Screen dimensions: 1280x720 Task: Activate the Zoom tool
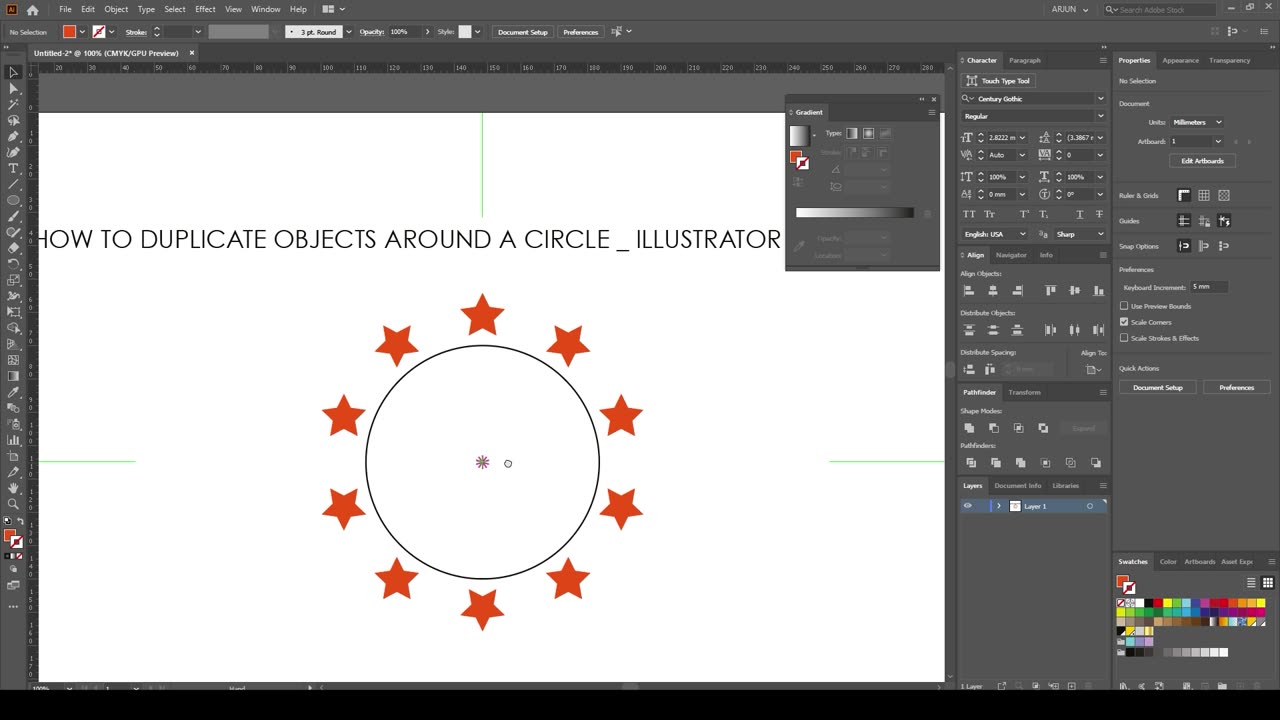pyautogui.click(x=13, y=504)
